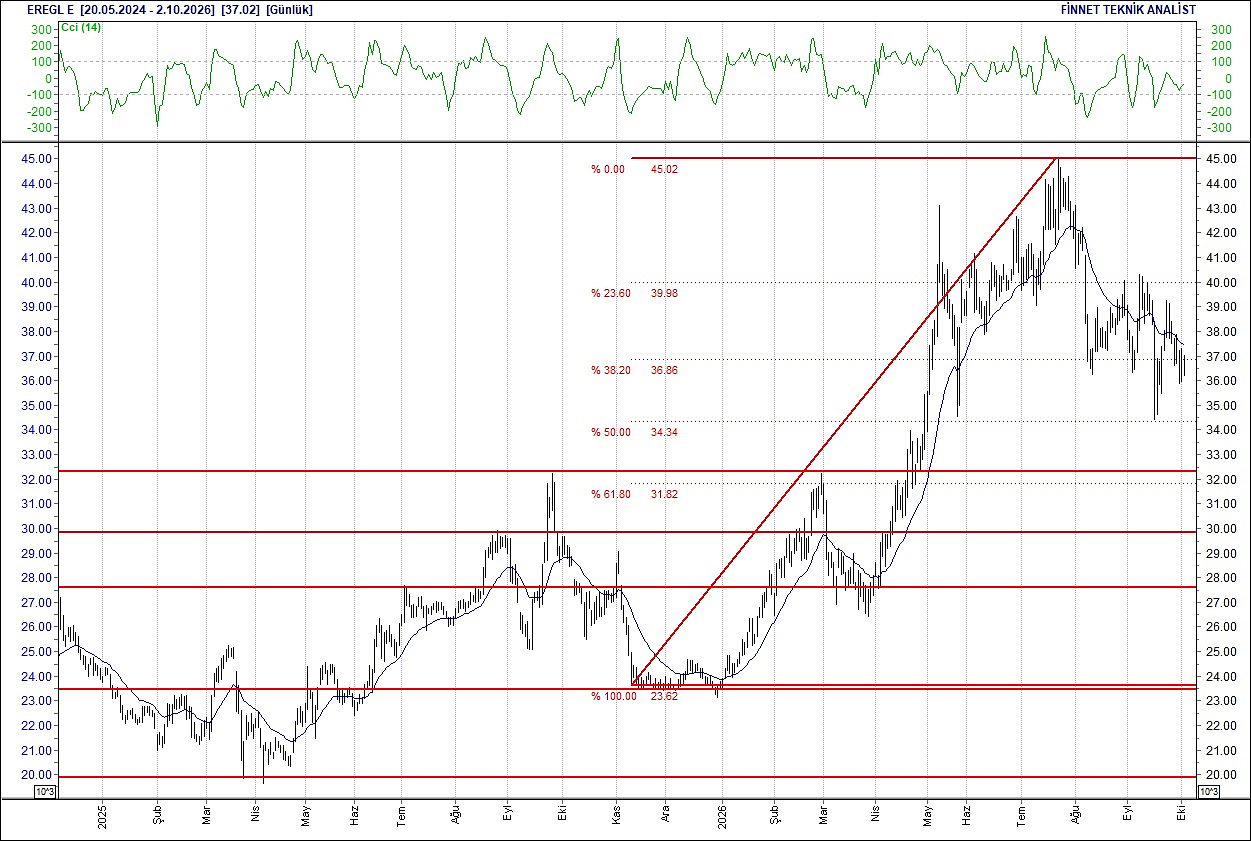Click the Şub label right after 2026
Viewport: 1251px width, 841px height.
774,815
